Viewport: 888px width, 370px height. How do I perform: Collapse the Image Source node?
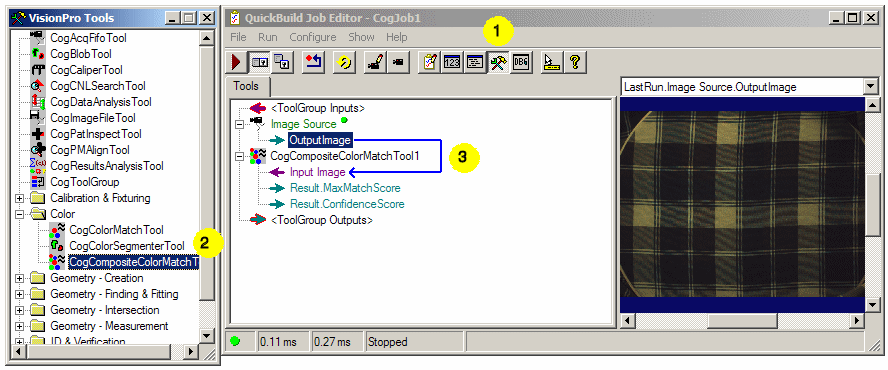pos(240,124)
